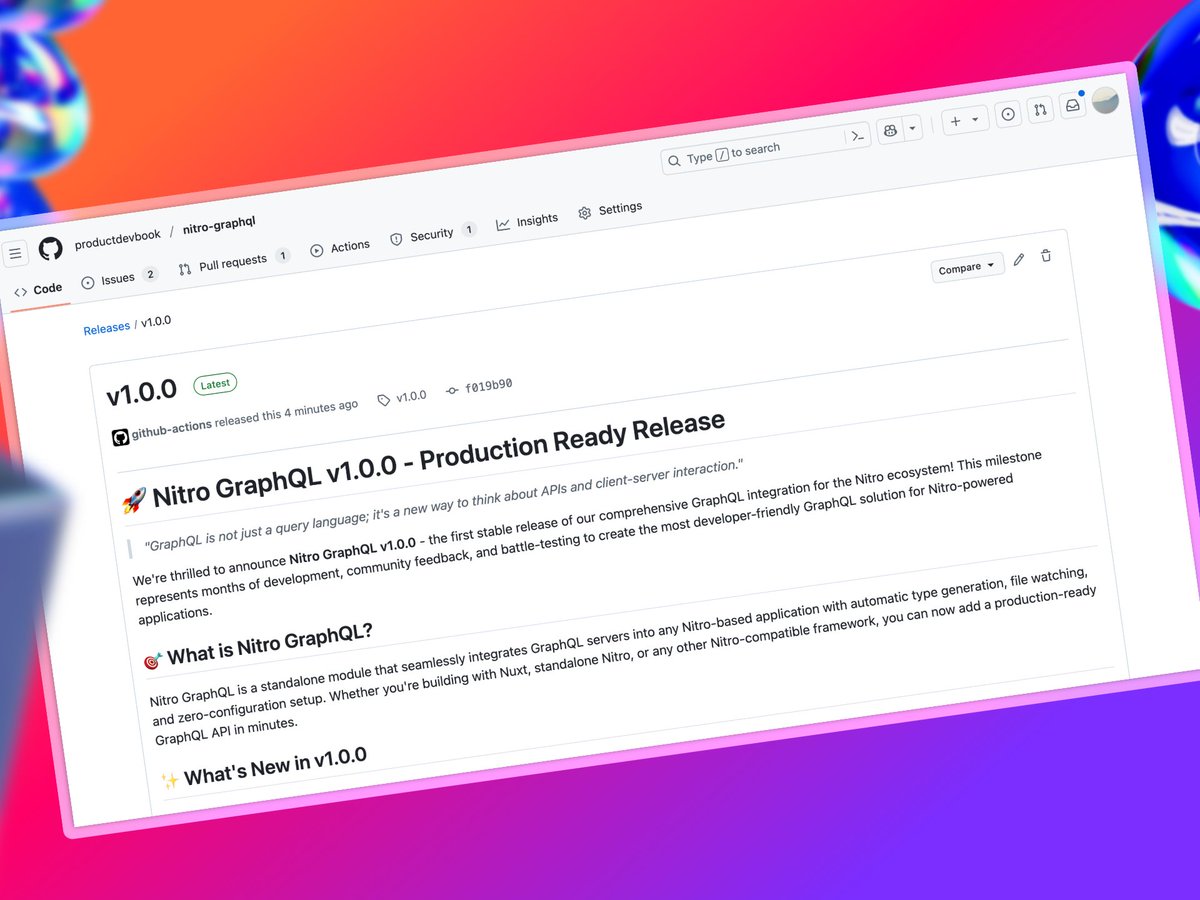Switch to the Insights tab
Viewport: 1200px width, 900px height.
(x=527, y=222)
